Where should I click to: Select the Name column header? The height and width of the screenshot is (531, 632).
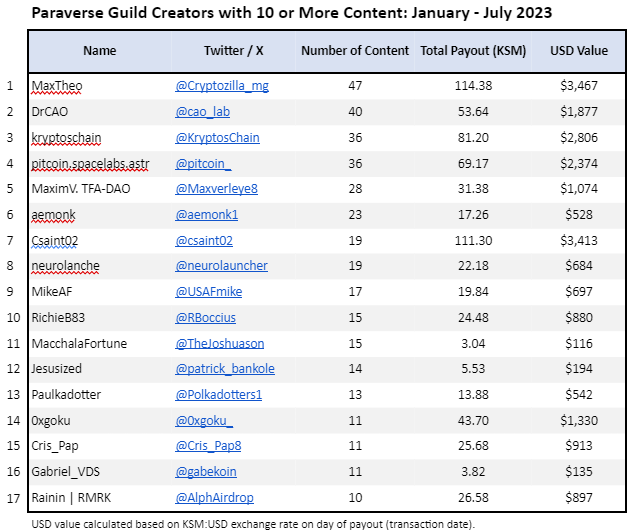(100, 51)
